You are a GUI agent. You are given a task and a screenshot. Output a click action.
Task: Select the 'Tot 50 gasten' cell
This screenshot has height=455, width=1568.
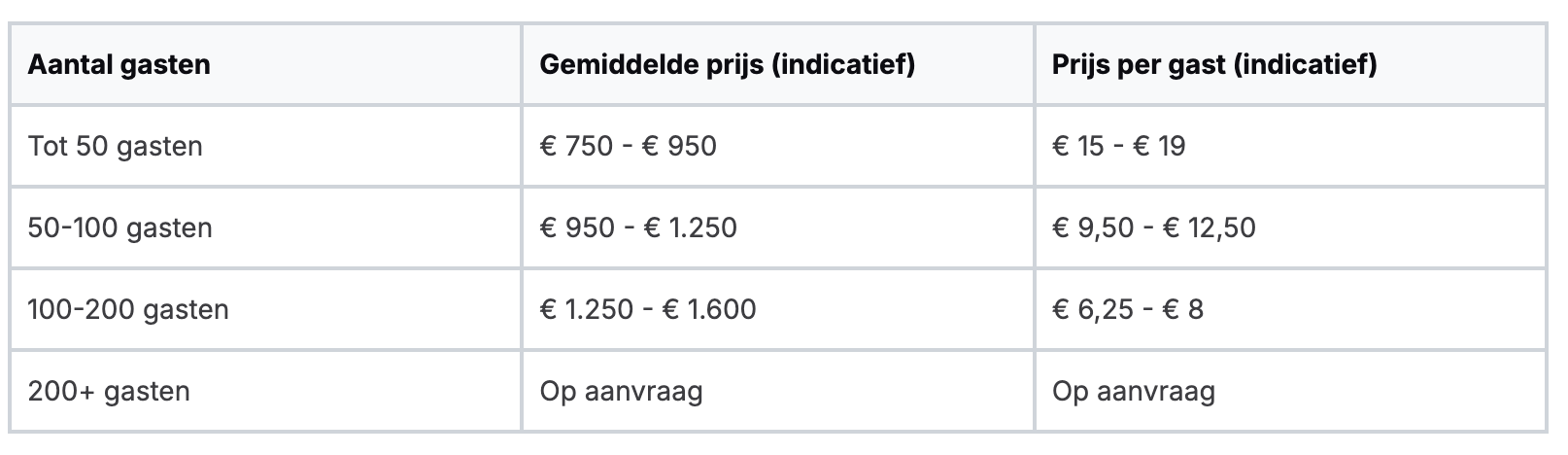(x=116, y=147)
